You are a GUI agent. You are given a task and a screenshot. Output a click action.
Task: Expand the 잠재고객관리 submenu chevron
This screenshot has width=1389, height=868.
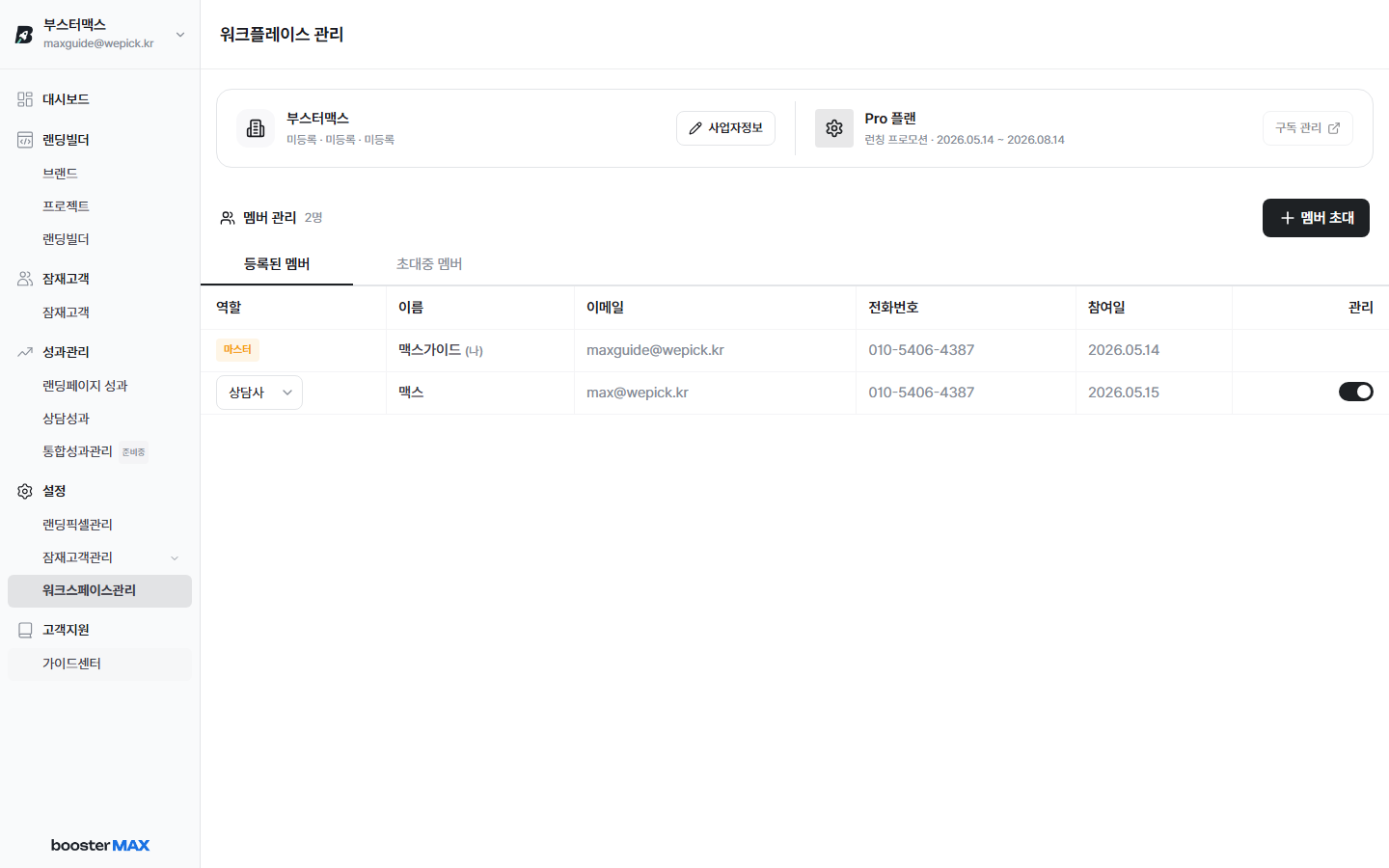[x=175, y=558]
